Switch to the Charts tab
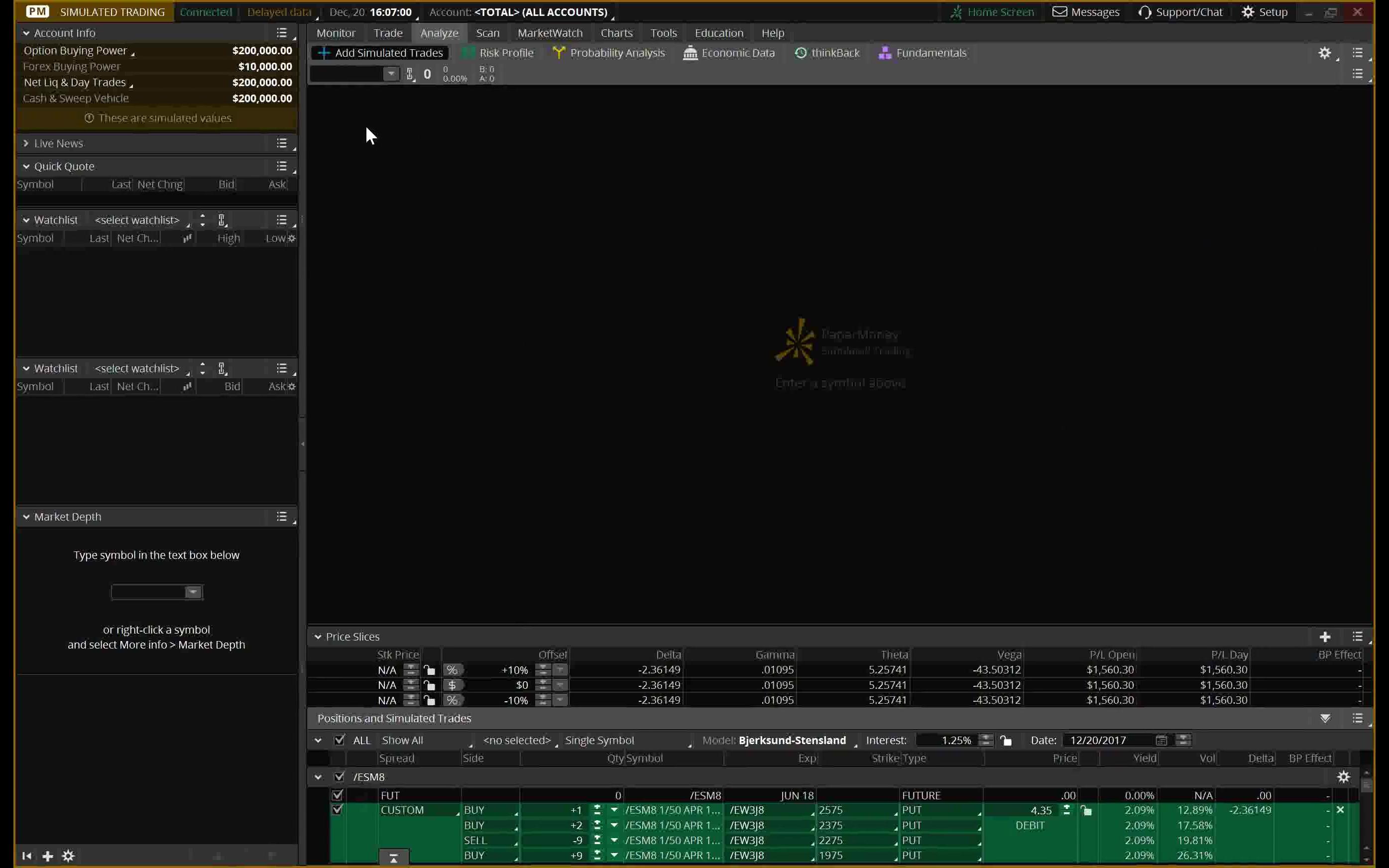 pos(616,33)
